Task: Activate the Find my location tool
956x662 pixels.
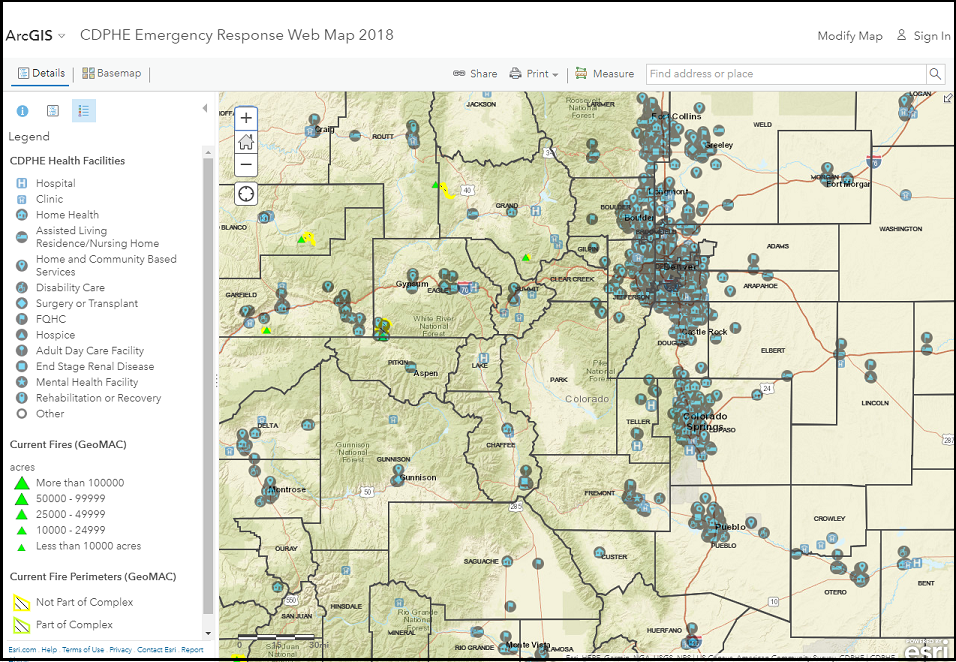Action: [245, 193]
